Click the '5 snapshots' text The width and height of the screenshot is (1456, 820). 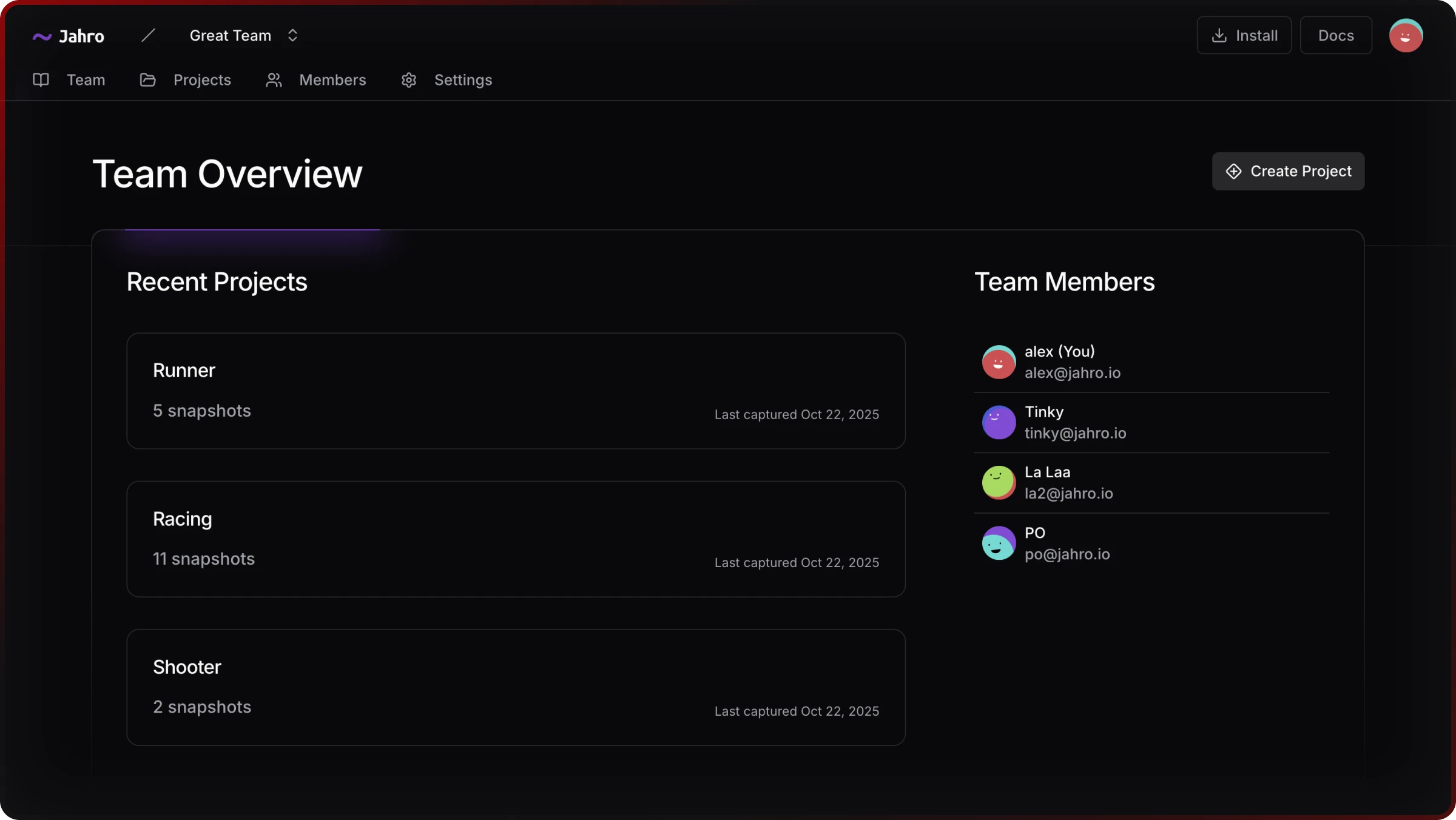(x=202, y=411)
